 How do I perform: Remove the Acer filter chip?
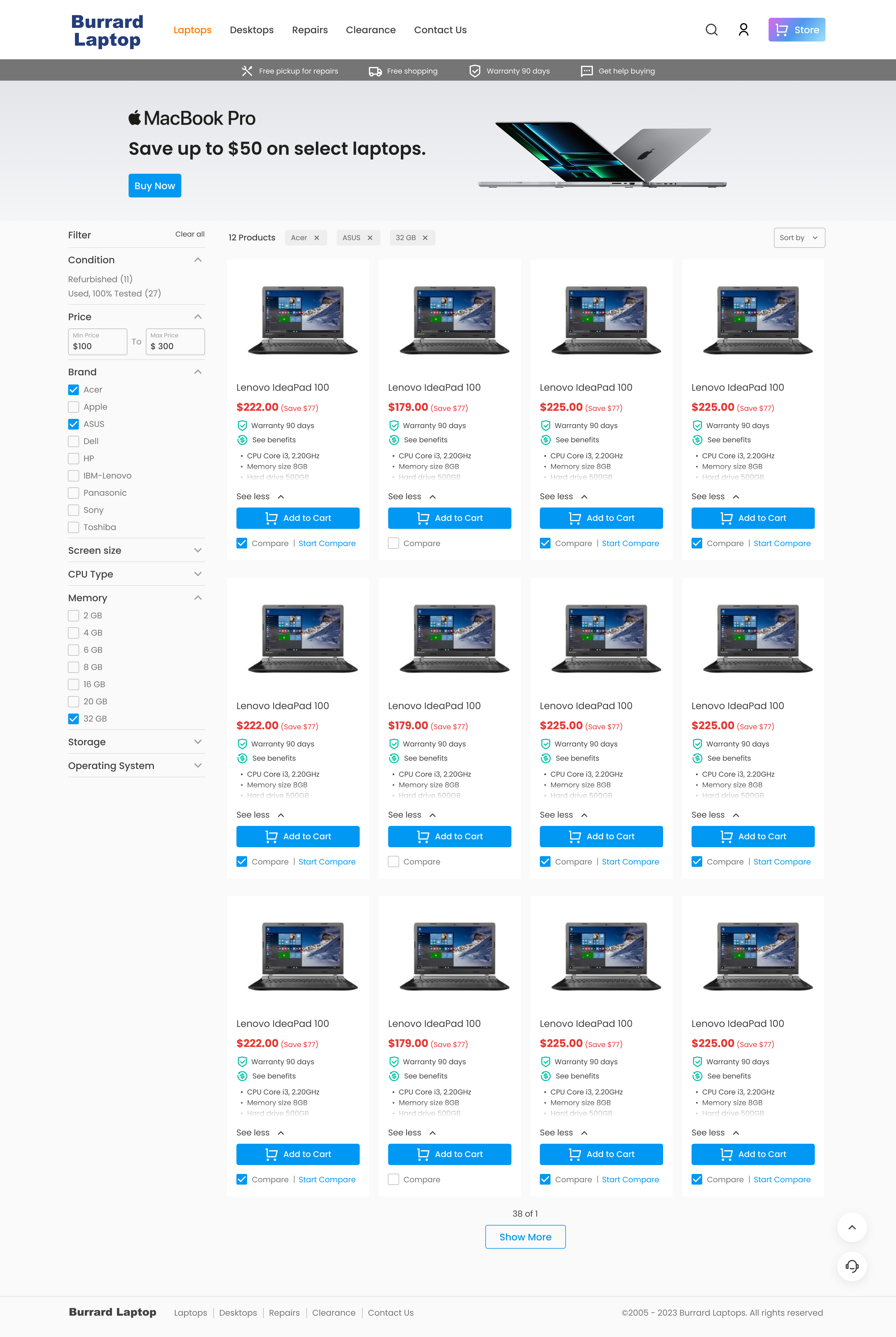coord(316,238)
